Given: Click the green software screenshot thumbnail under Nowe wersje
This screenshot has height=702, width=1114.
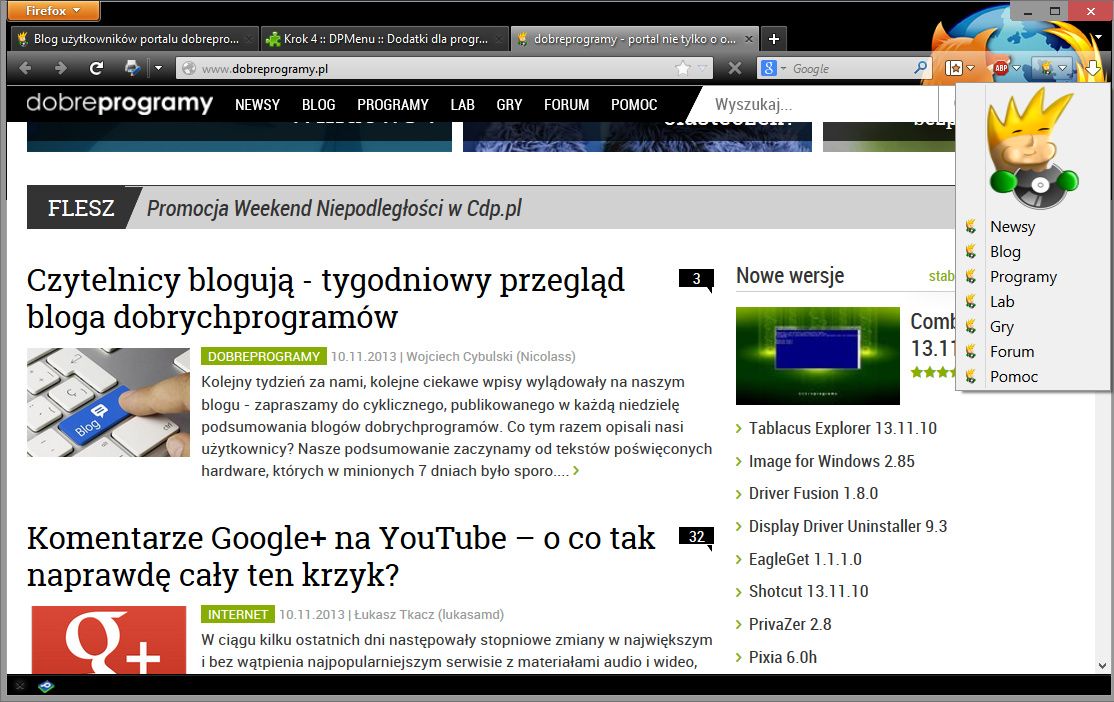Looking at the screenshot, I should pyautogui.click(x=818, y=356).
